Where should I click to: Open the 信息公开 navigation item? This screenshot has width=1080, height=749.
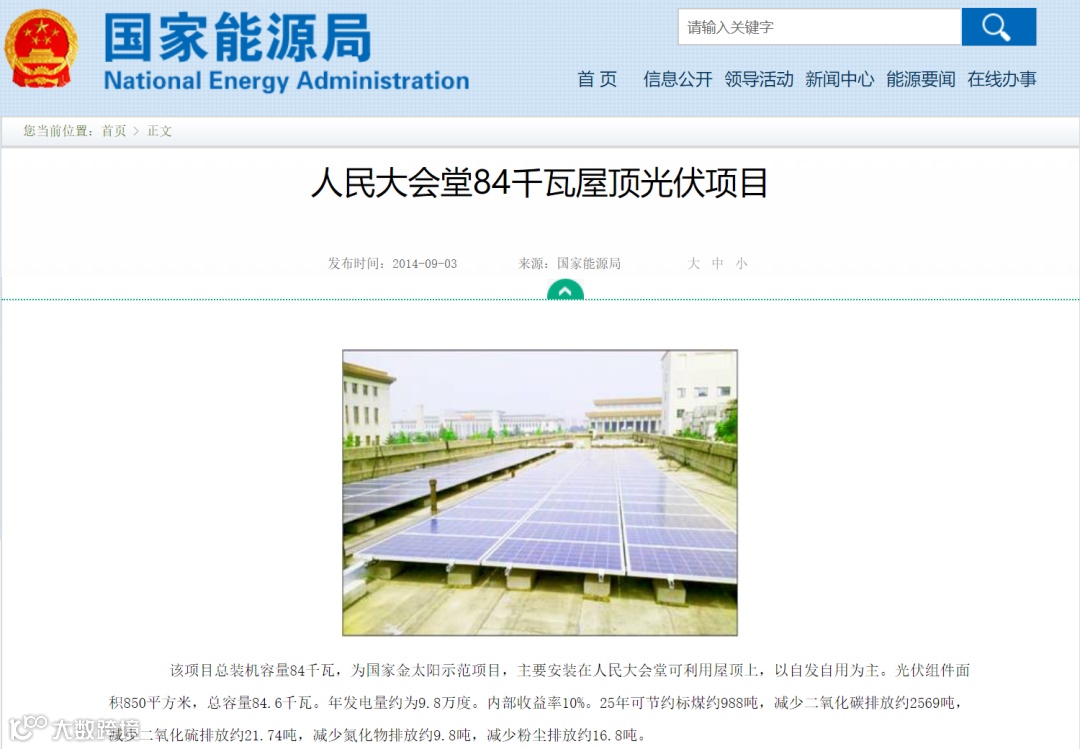coord(678,79)
